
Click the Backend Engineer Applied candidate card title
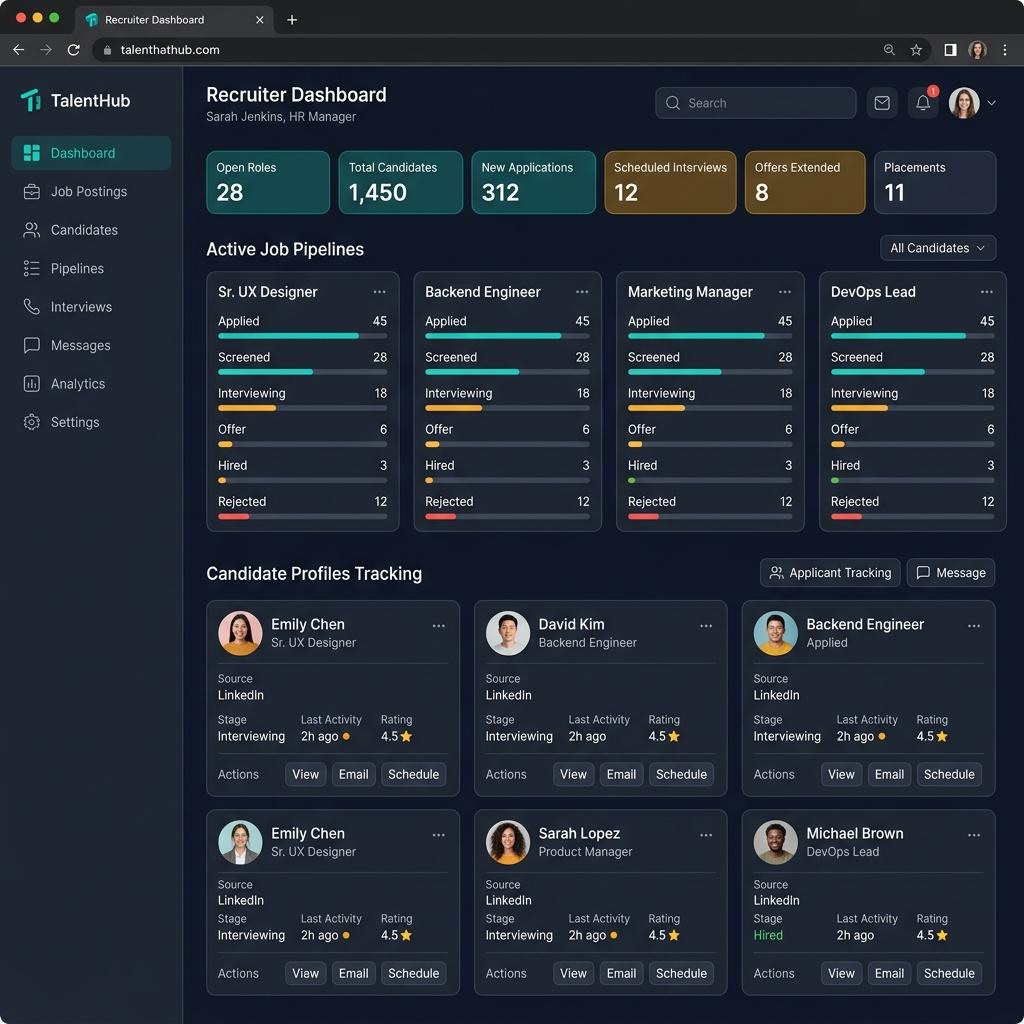(865, 624)
